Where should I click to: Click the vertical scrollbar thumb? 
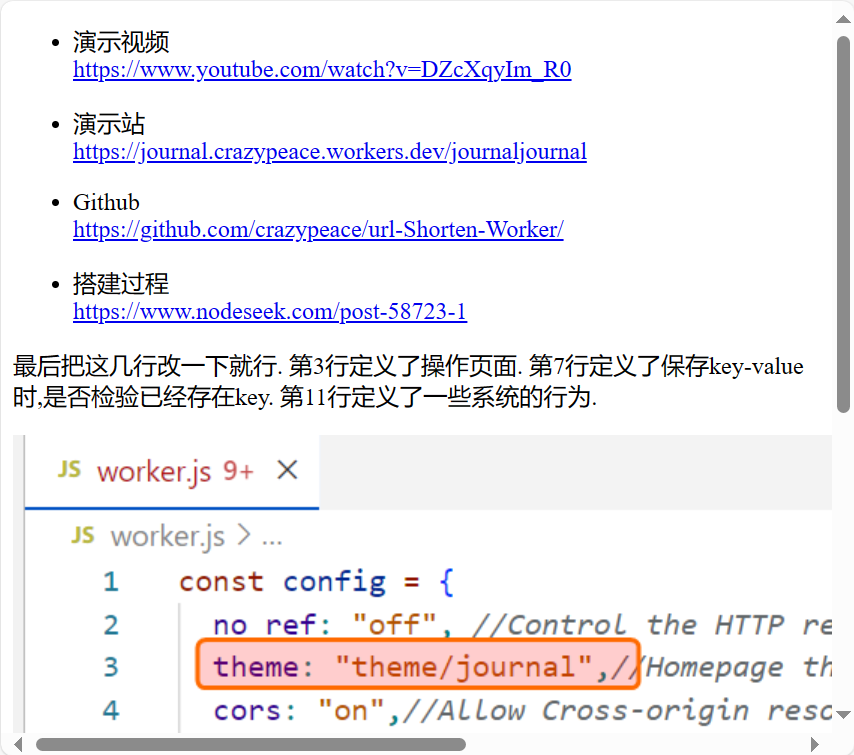[x=843, y=225]
